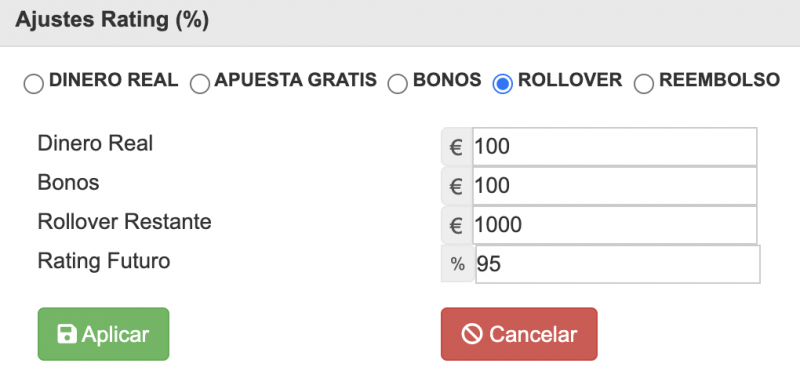Click the Rating Futuro field label
This screenshot has width=800, height=367.
[x=104, y=261]
